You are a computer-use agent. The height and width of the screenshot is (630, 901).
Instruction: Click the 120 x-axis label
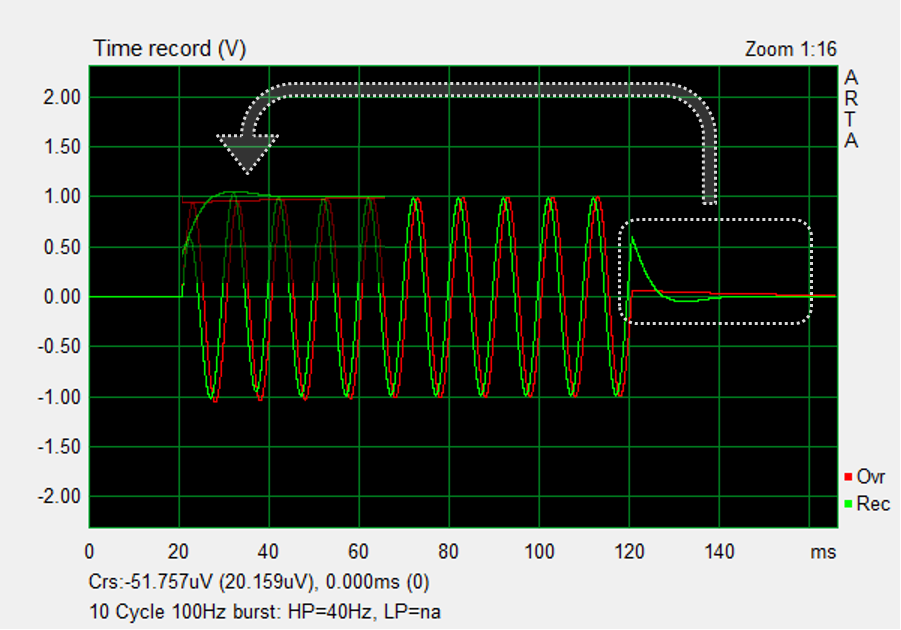(x=629, y=552)
